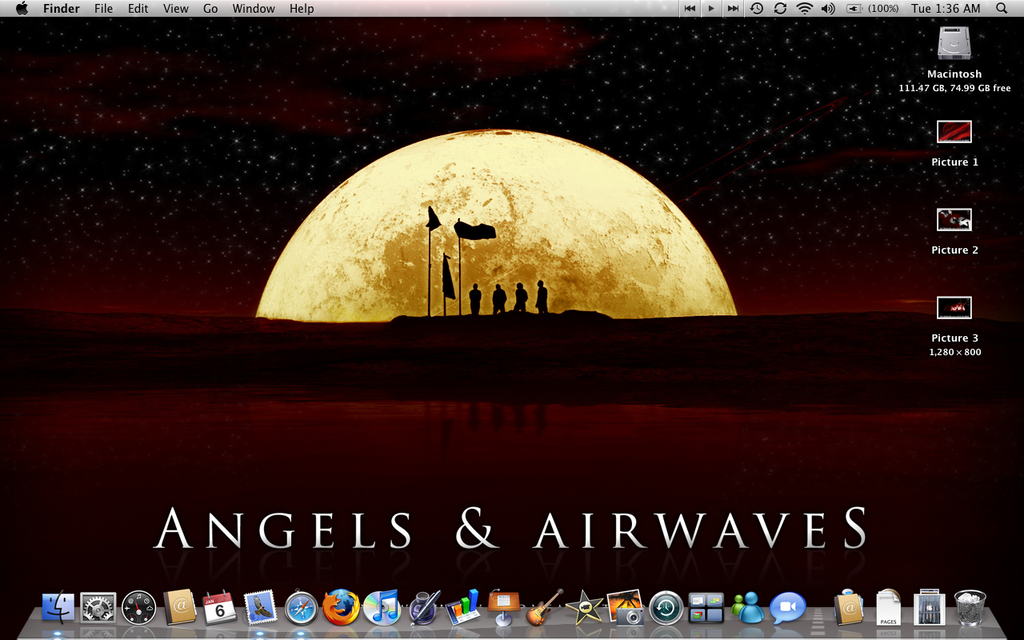The height and width of the screenshot is (640, 1024).
Task: Open Dashboard from the Dock
Action: pos(139,607)
